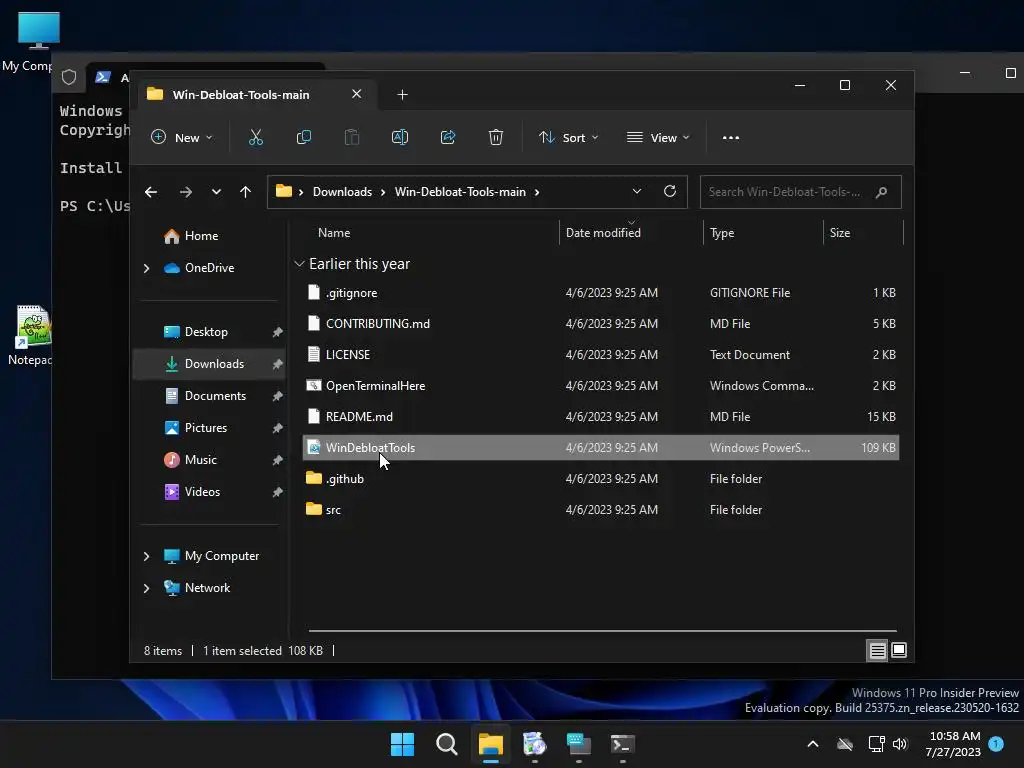Click File Explorer in the taskbar

click(x=490, y=744)
